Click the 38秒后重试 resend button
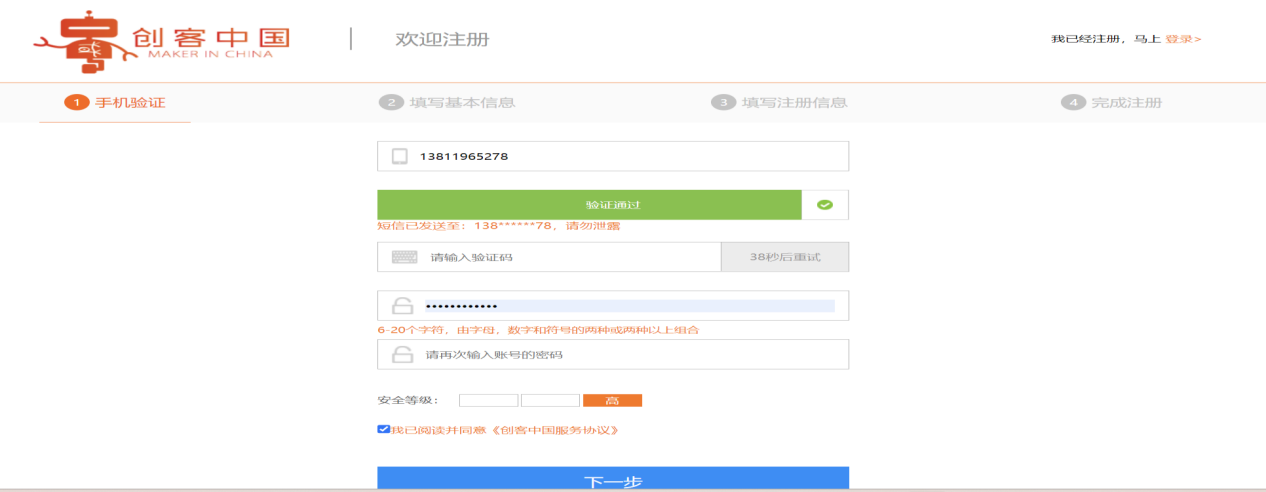1266x492 pixels. tap(785, 257)
